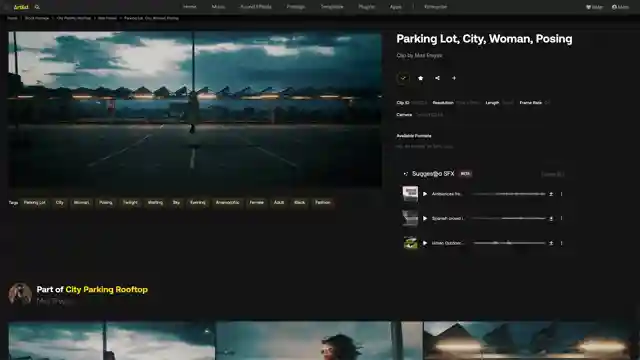Download the Urban Outdoor sound effect
Viewport: 640px width, 360px height.
coord(551,243)
